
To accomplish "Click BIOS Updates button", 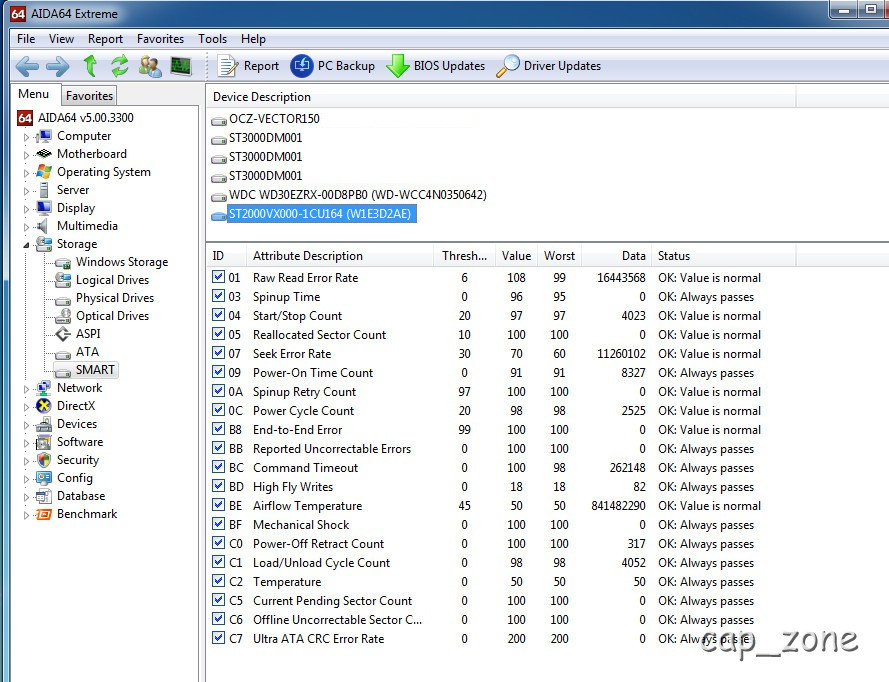I will click(435, 66).
